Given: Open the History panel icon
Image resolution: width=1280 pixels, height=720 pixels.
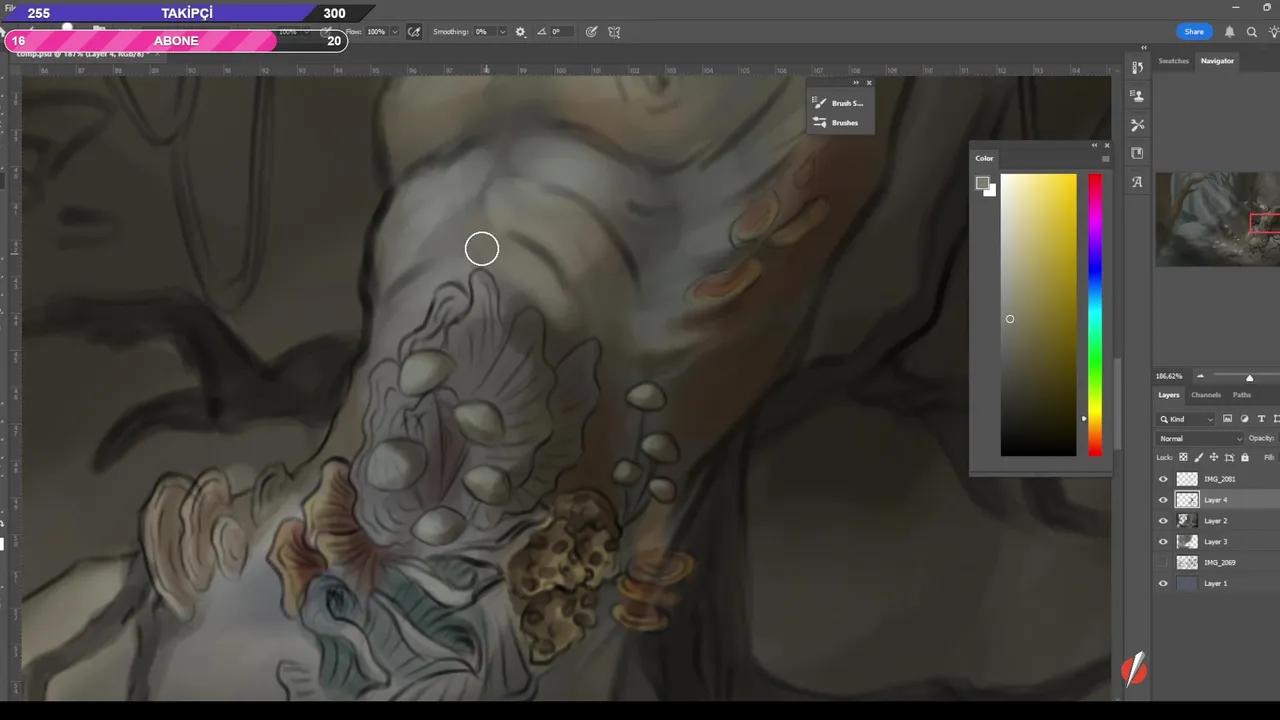Looking at the screenshot, I should pyautogui.click(x=1137, y=68).
